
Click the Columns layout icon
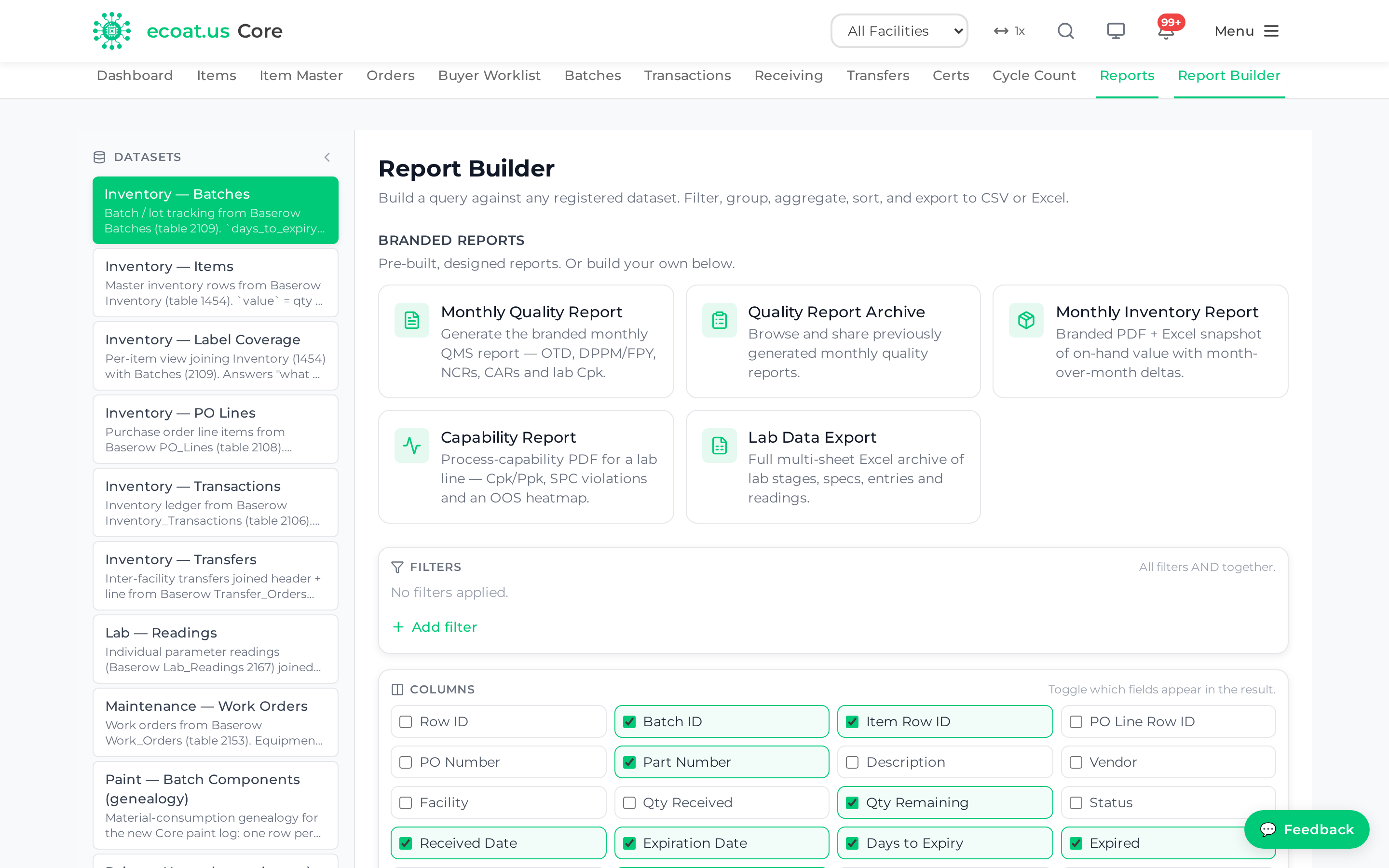click(397, 690)
